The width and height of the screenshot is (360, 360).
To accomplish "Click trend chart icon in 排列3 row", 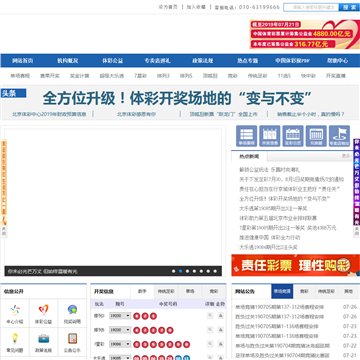I will click(x=220, y=315).
